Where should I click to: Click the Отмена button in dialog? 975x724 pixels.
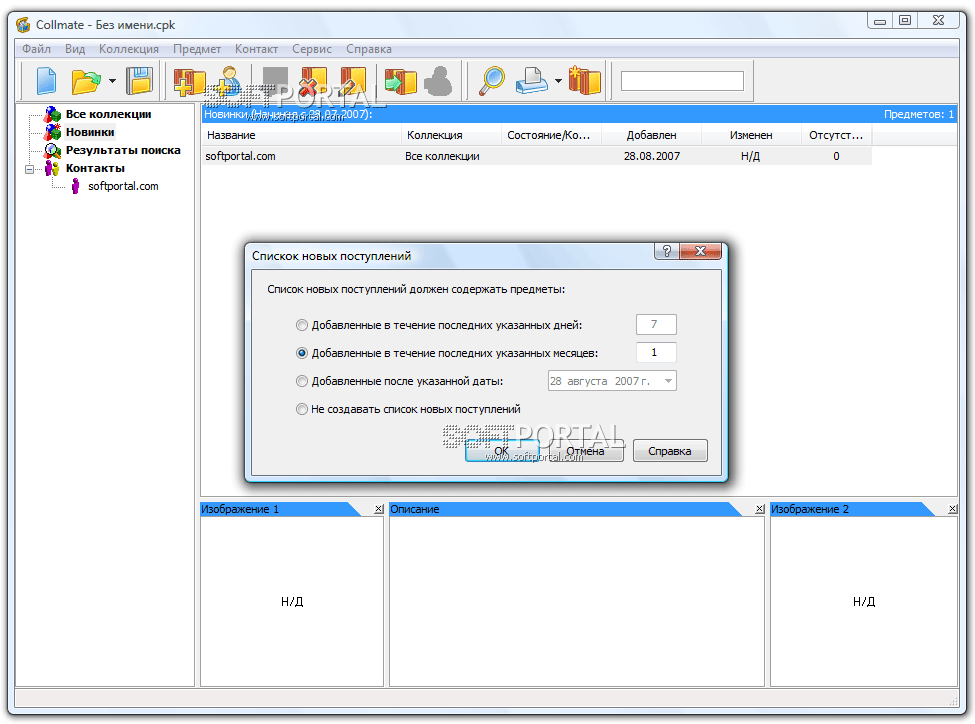pyautogui.click(x=586, y=451)
